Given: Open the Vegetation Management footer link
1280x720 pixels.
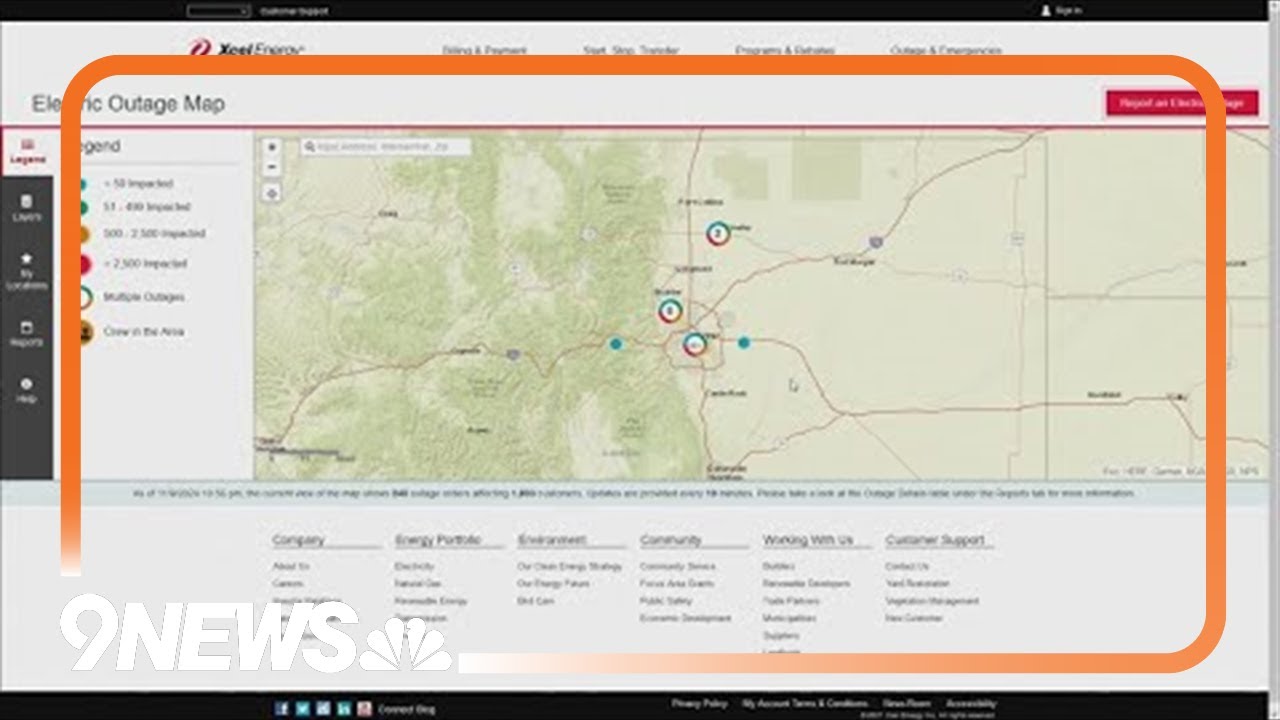Looking at the screenshot, I should (x=932, y=601).
